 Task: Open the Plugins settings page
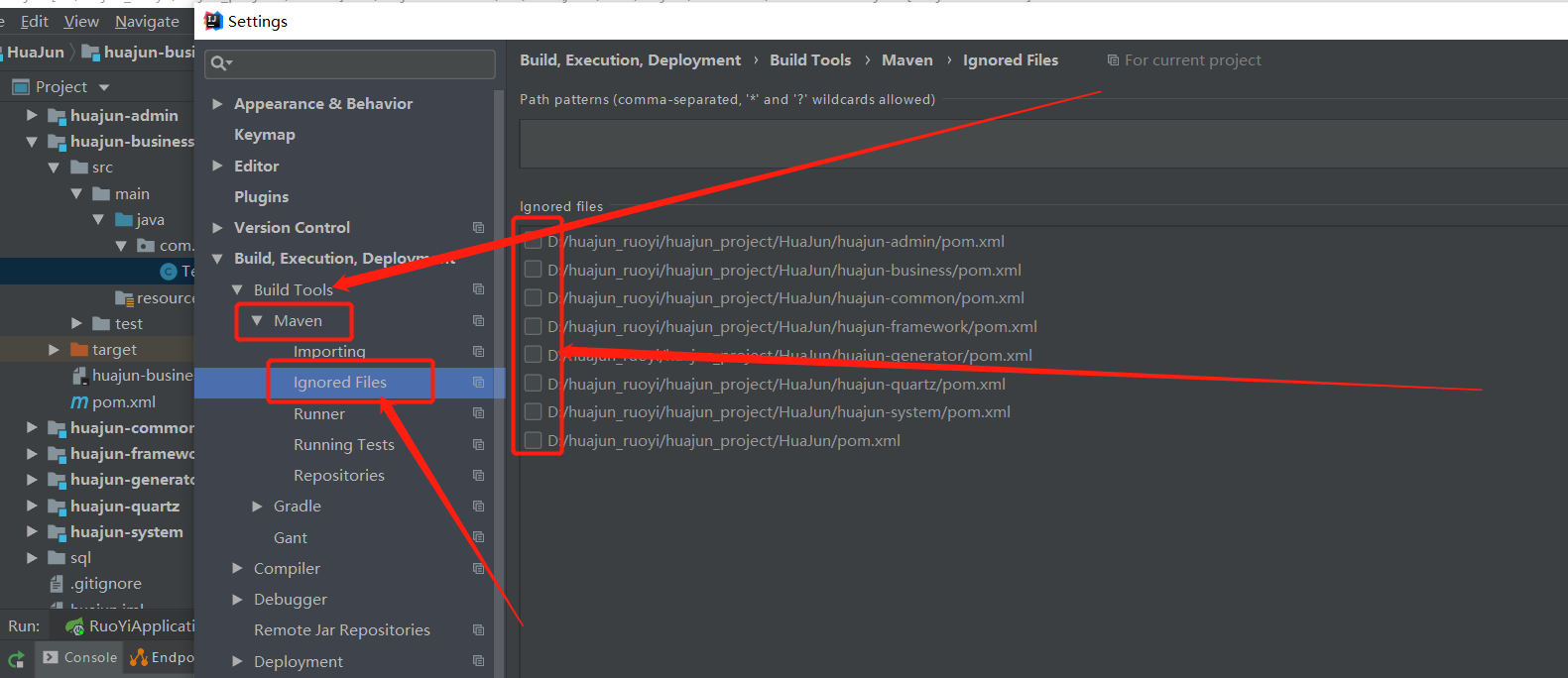[262, 197]
